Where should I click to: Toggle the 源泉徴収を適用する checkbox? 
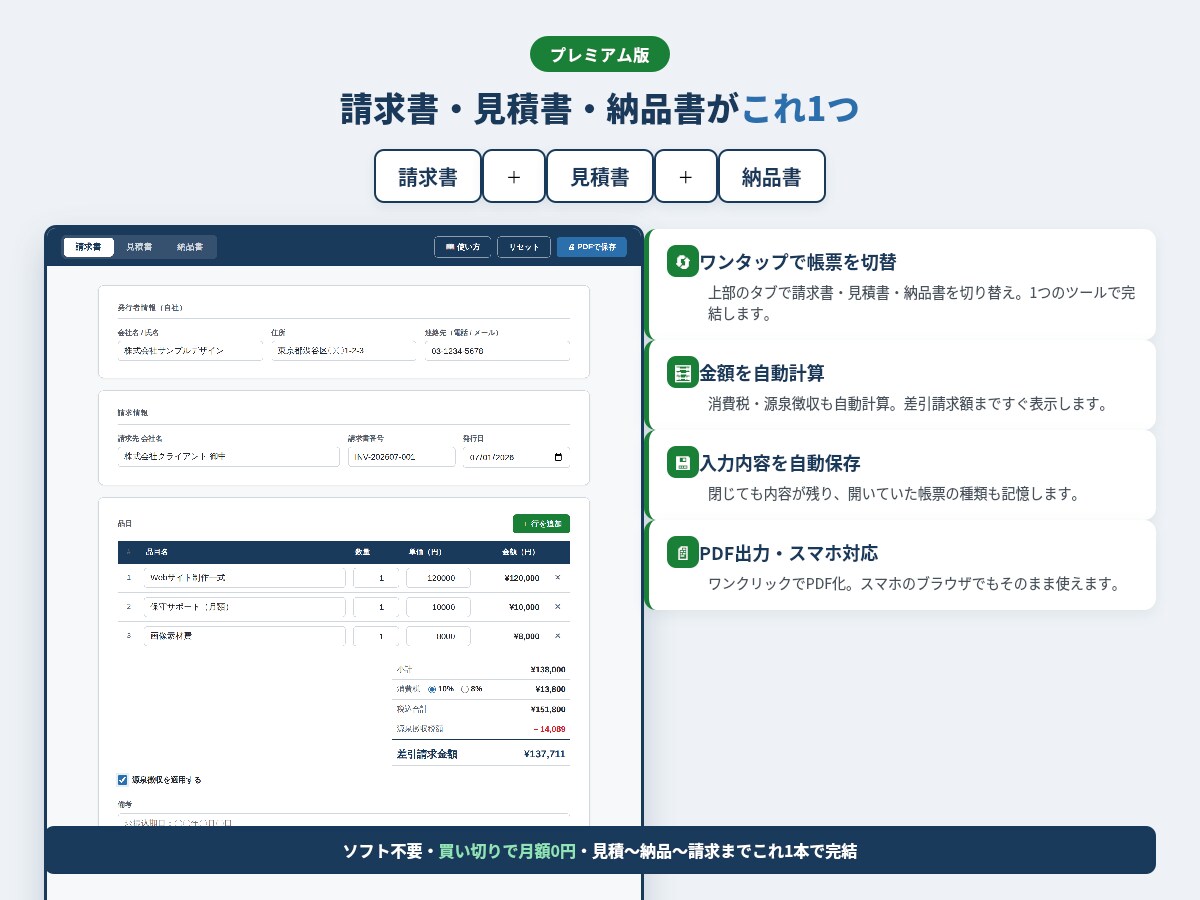(x=123, y=780)
